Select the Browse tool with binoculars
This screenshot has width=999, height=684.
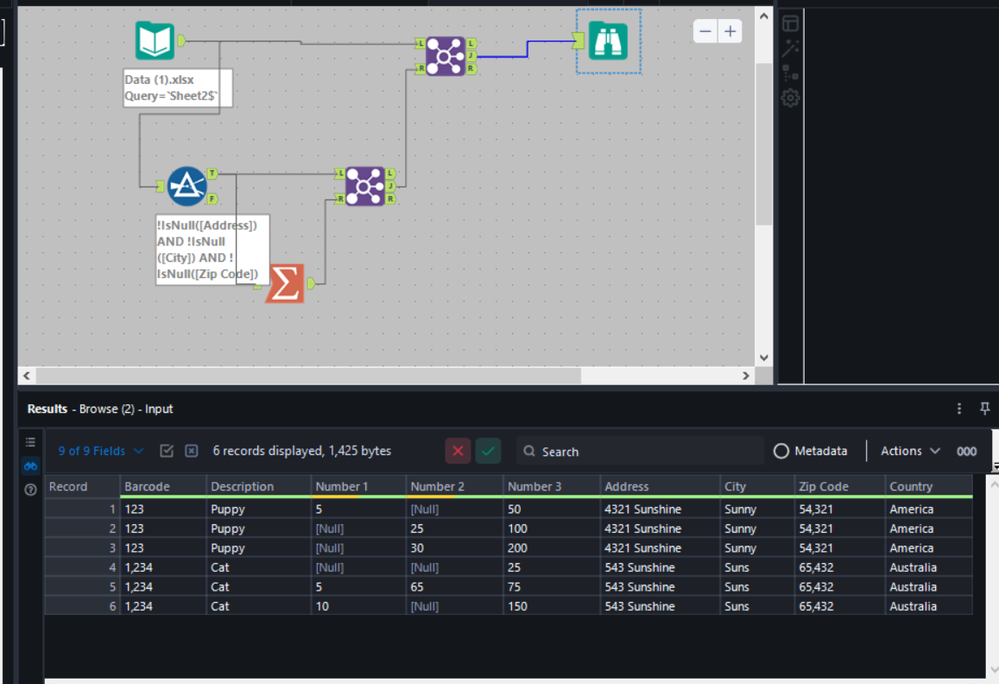(608, 41)
